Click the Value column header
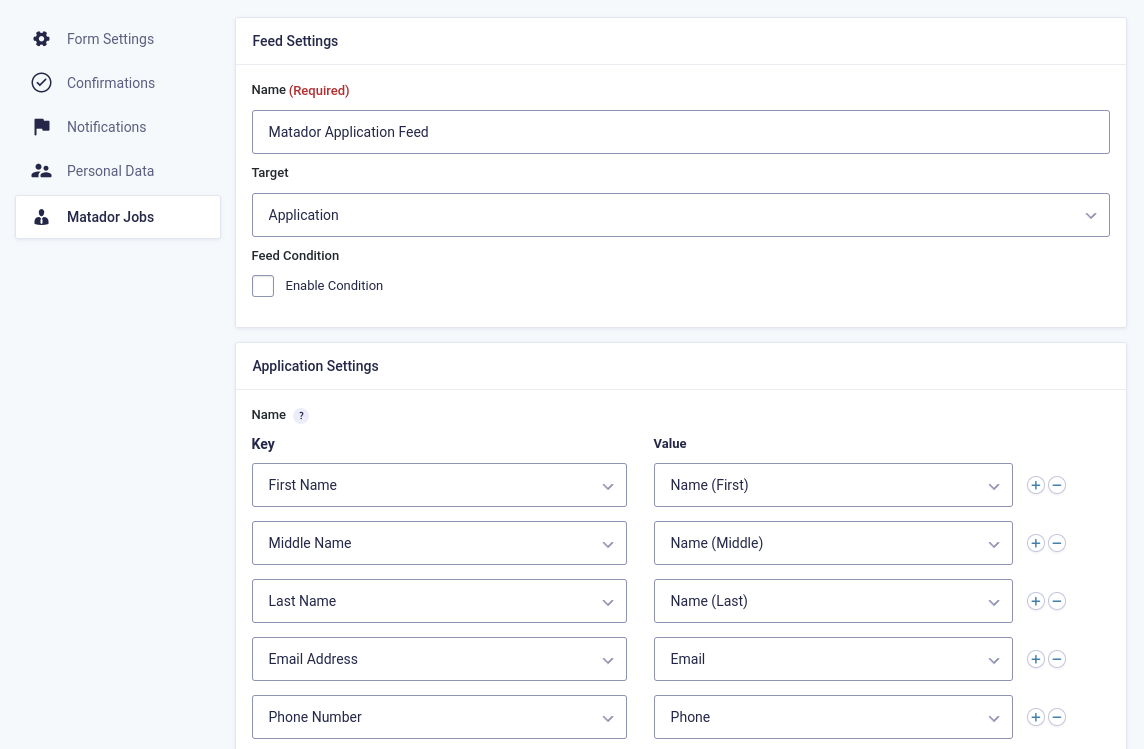The height and width of the screenshot is (749, 1144). [670, 443]
